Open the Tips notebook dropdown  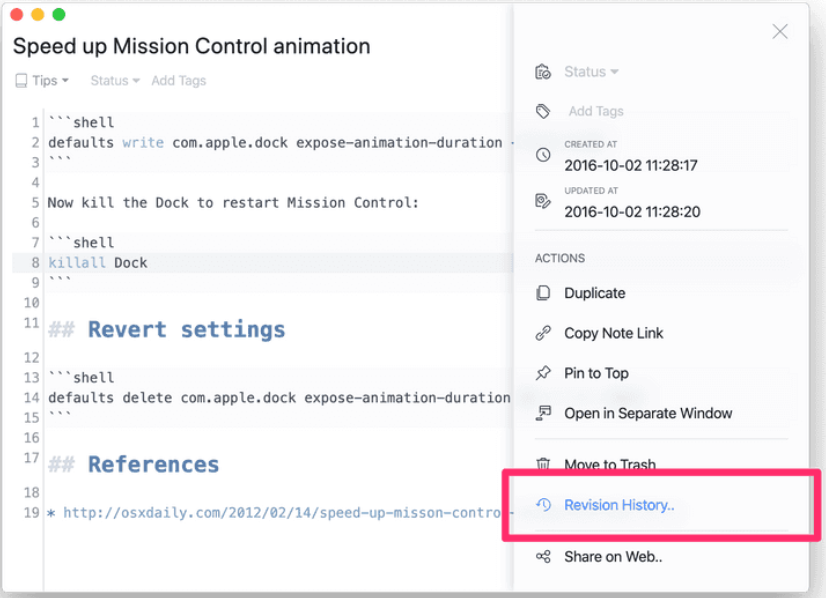point(50,81)
